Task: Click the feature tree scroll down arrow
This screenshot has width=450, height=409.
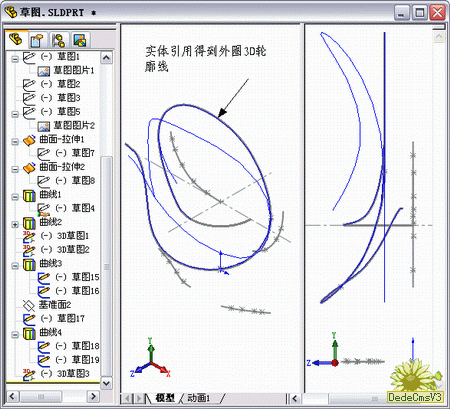Action: pyautogui.click(x=106, y=383)
